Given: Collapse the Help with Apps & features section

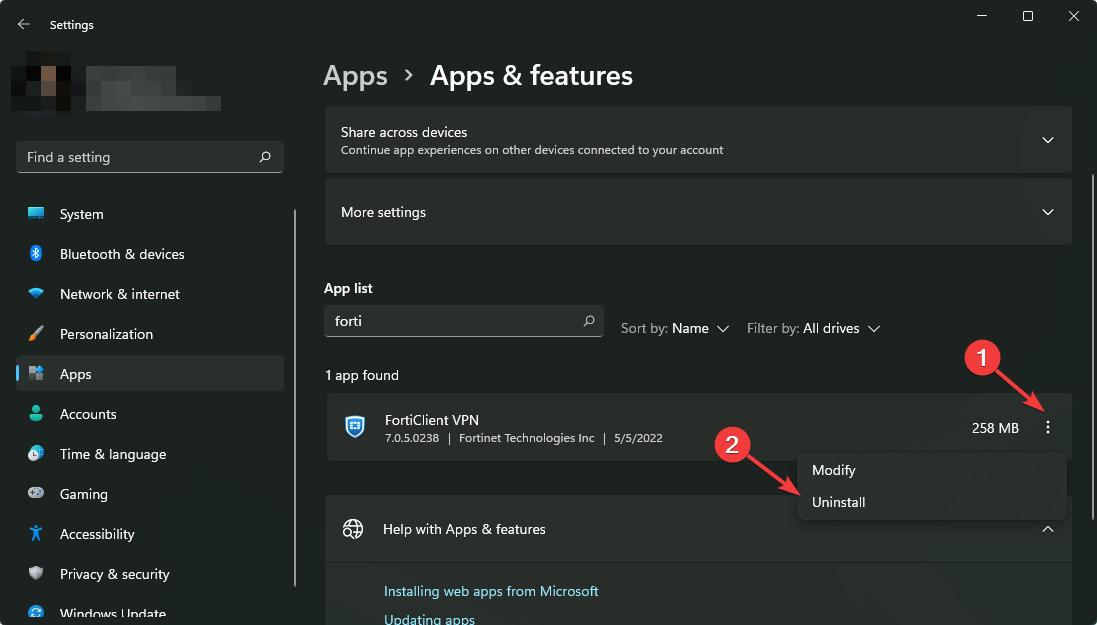Looking at the screenshot, I should [1048, 529].
